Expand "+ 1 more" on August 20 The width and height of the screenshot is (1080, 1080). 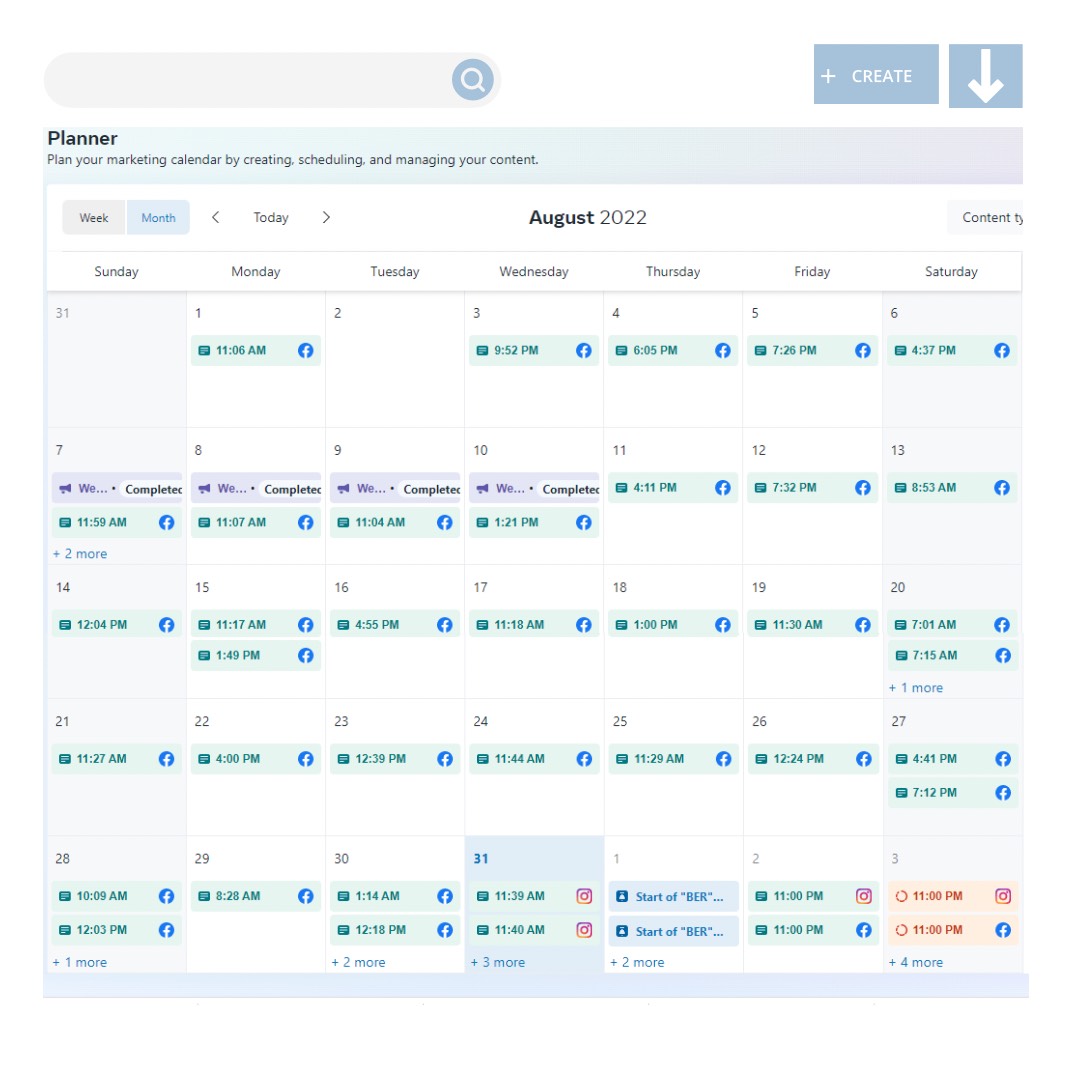pyautogui.click(x=915, y=687)
